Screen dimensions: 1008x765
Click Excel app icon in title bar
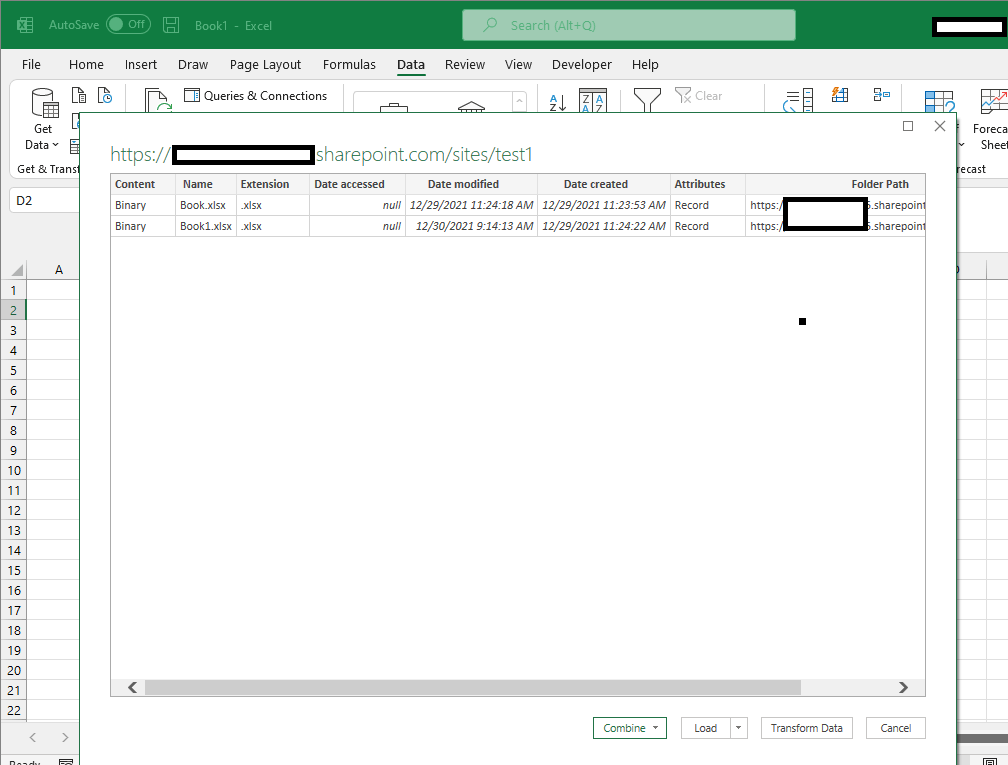tap(25, 25)
